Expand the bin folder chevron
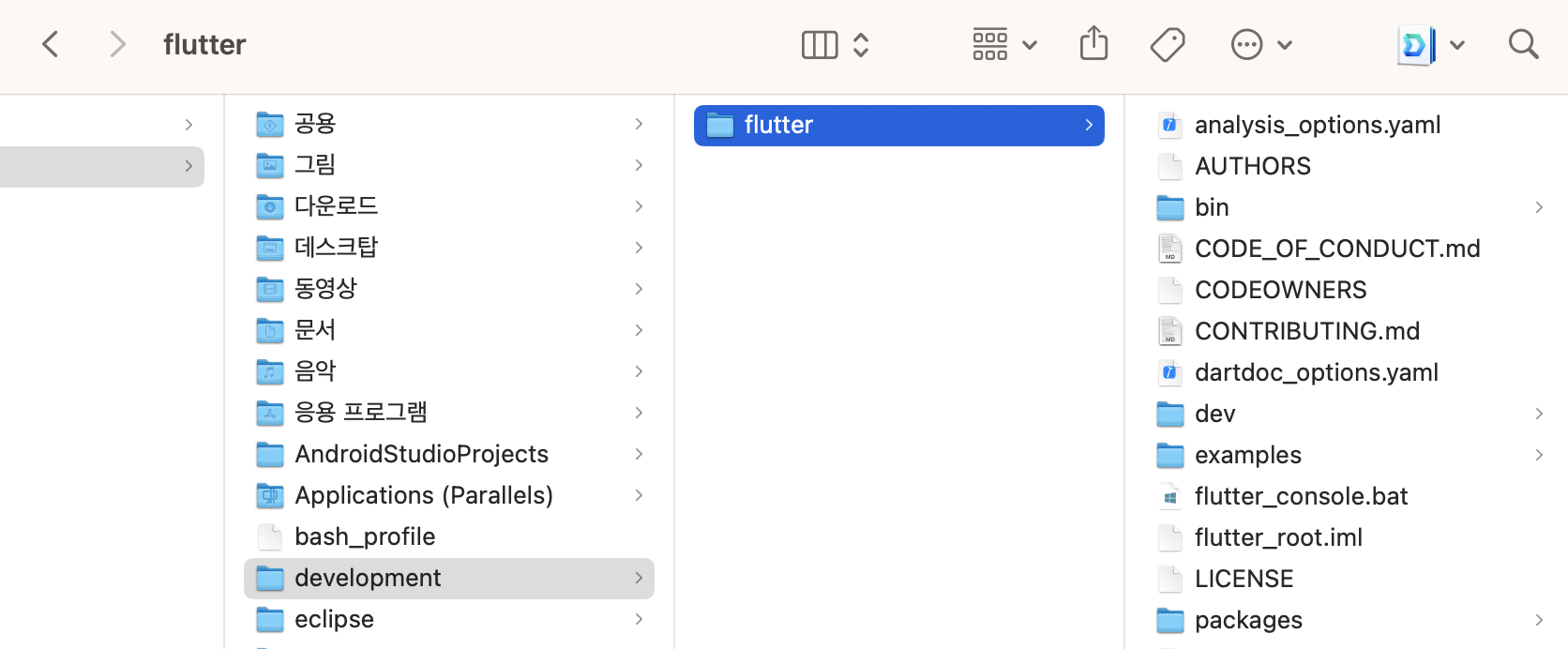 pyautogui.click(x=1539, y=206)
